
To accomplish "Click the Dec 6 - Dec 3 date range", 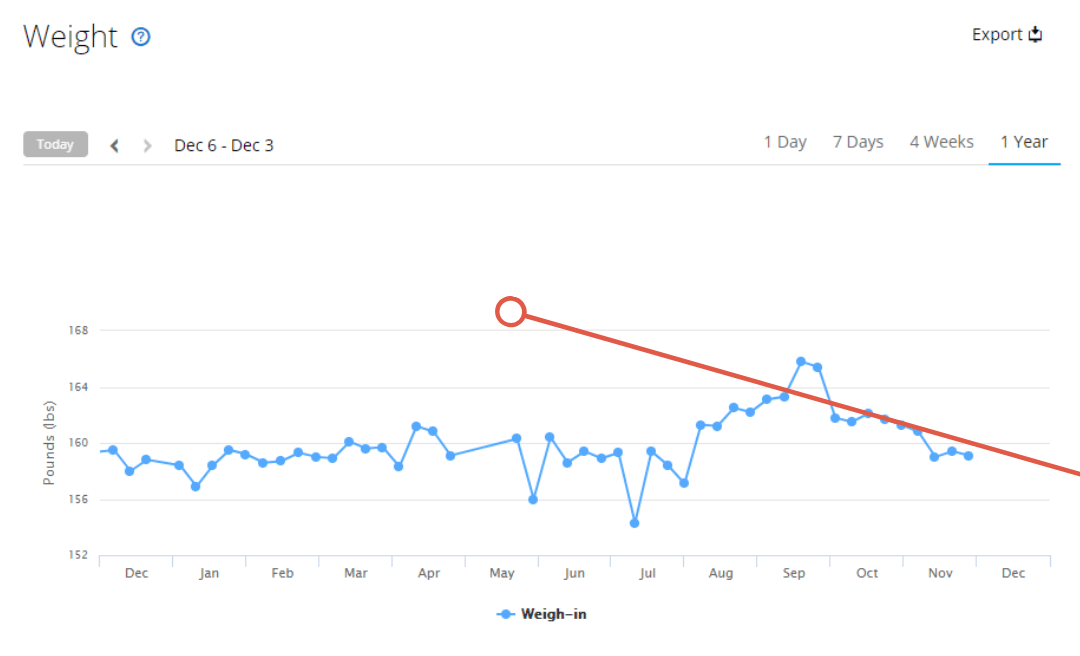I will (x=224, y=145).
